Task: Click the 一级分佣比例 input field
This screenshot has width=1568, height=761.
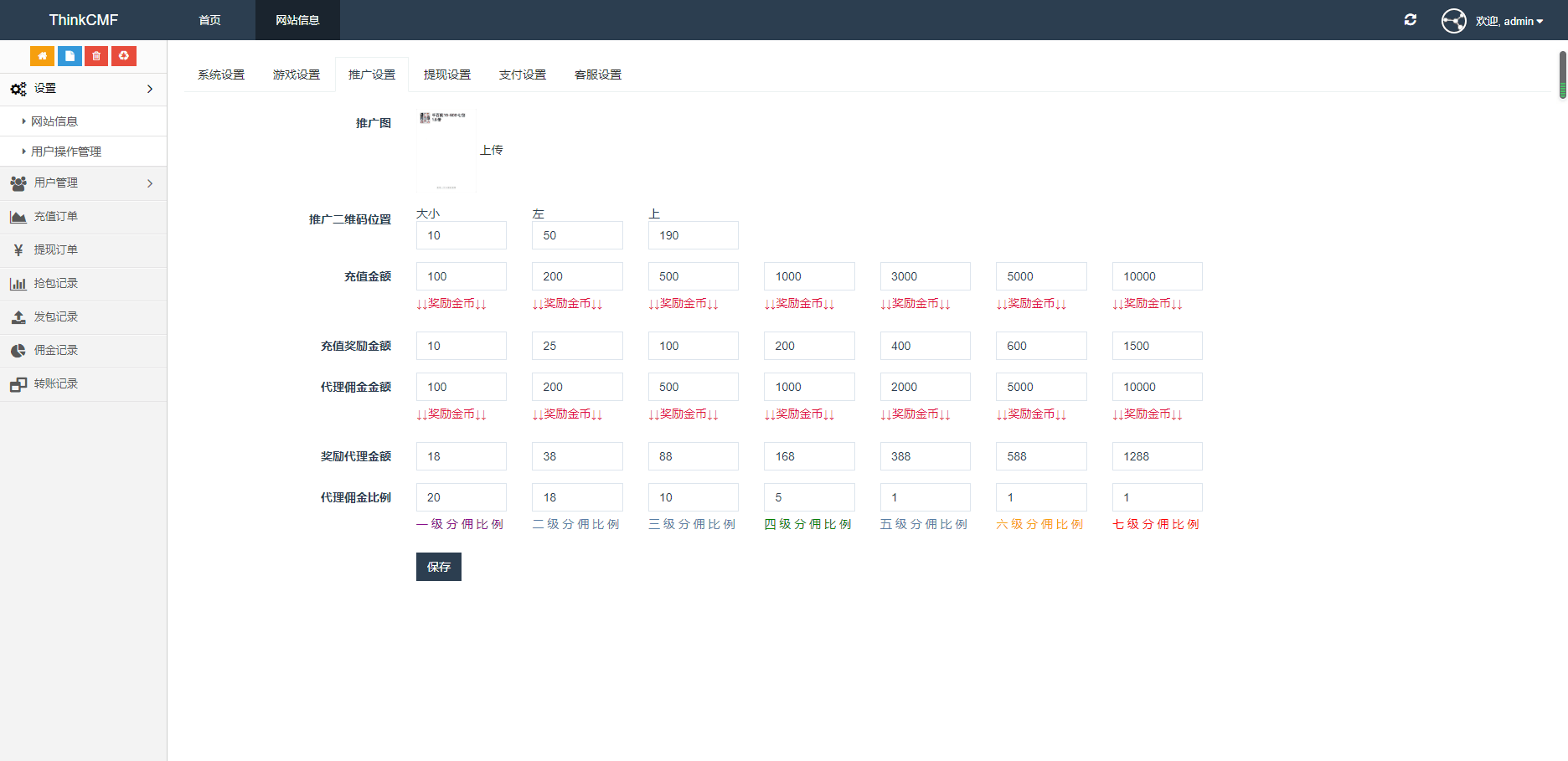Action: [x=461, y=497]
